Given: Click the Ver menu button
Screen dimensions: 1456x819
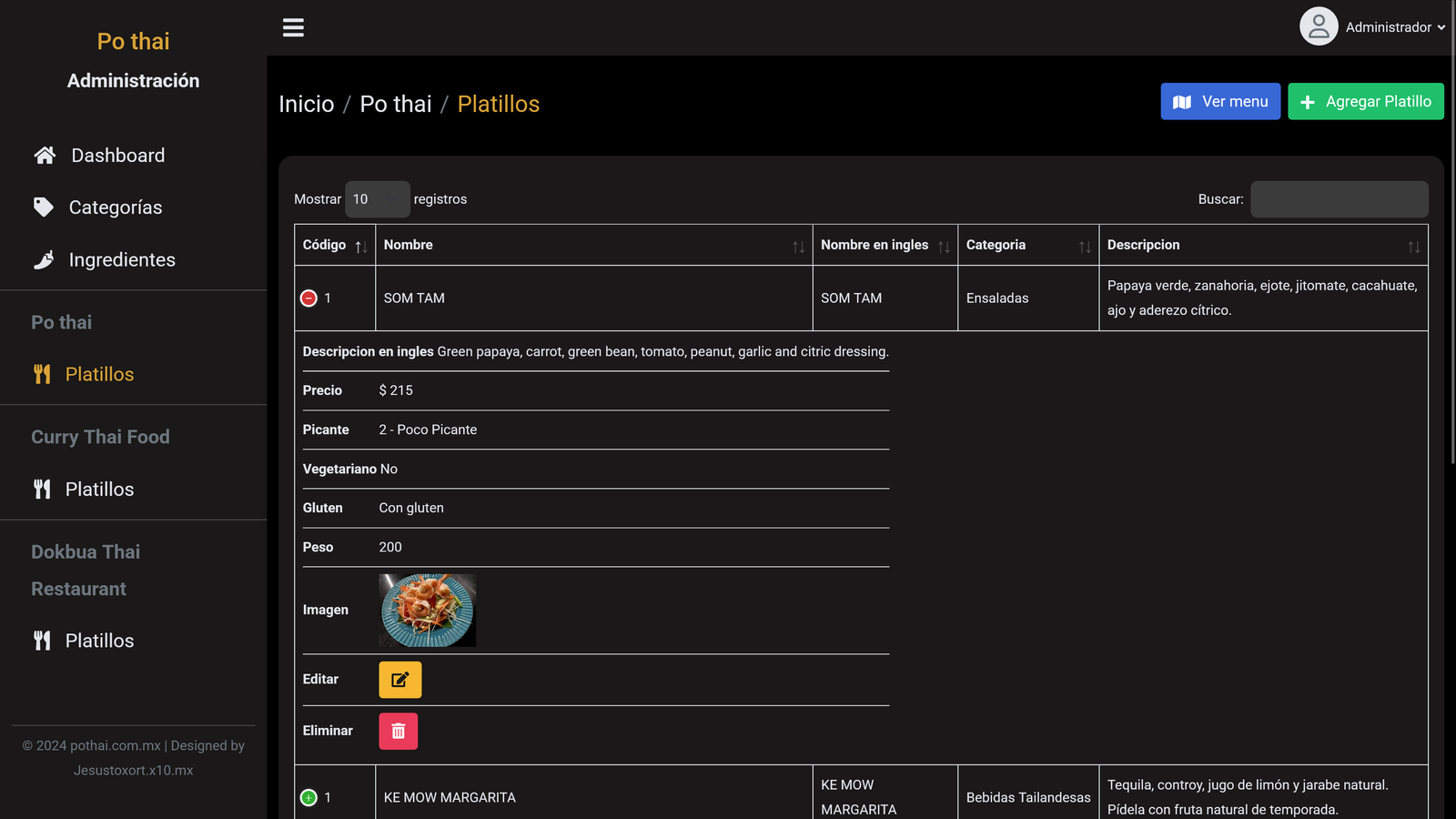Looking at the screenshot, I should 1219,102.
